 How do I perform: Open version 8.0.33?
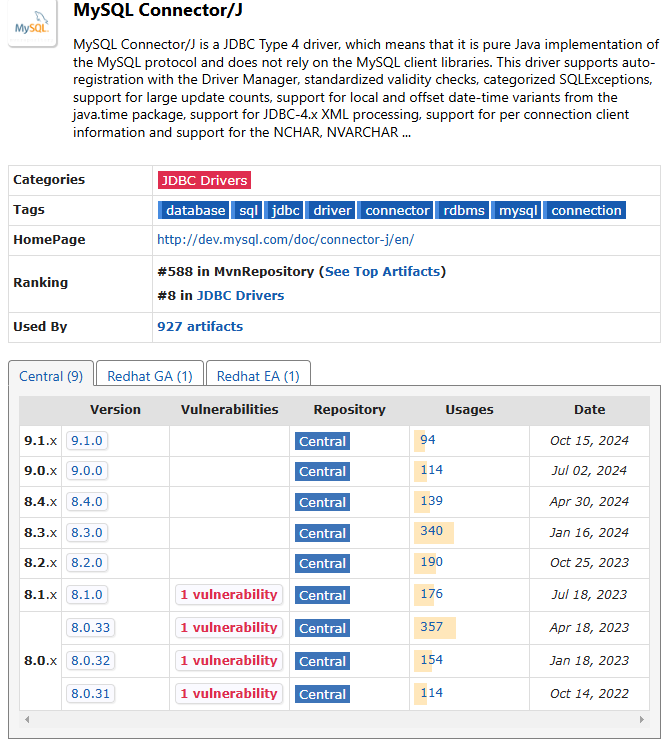point(91,628)
